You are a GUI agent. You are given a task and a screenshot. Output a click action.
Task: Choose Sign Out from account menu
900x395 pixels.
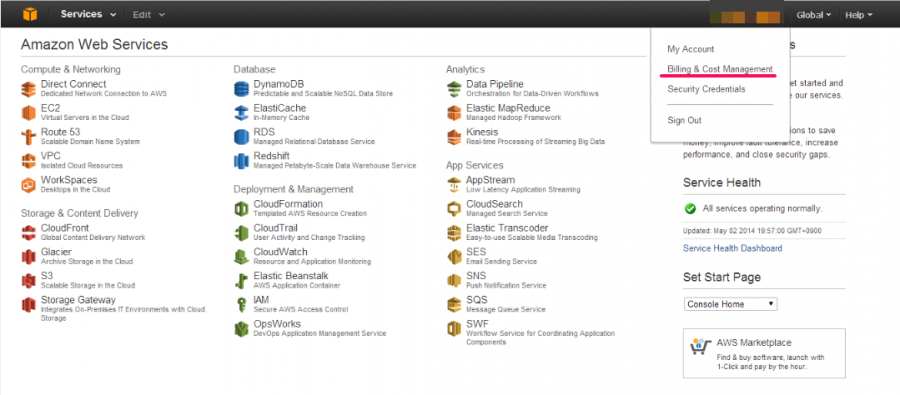coord(684,120)
